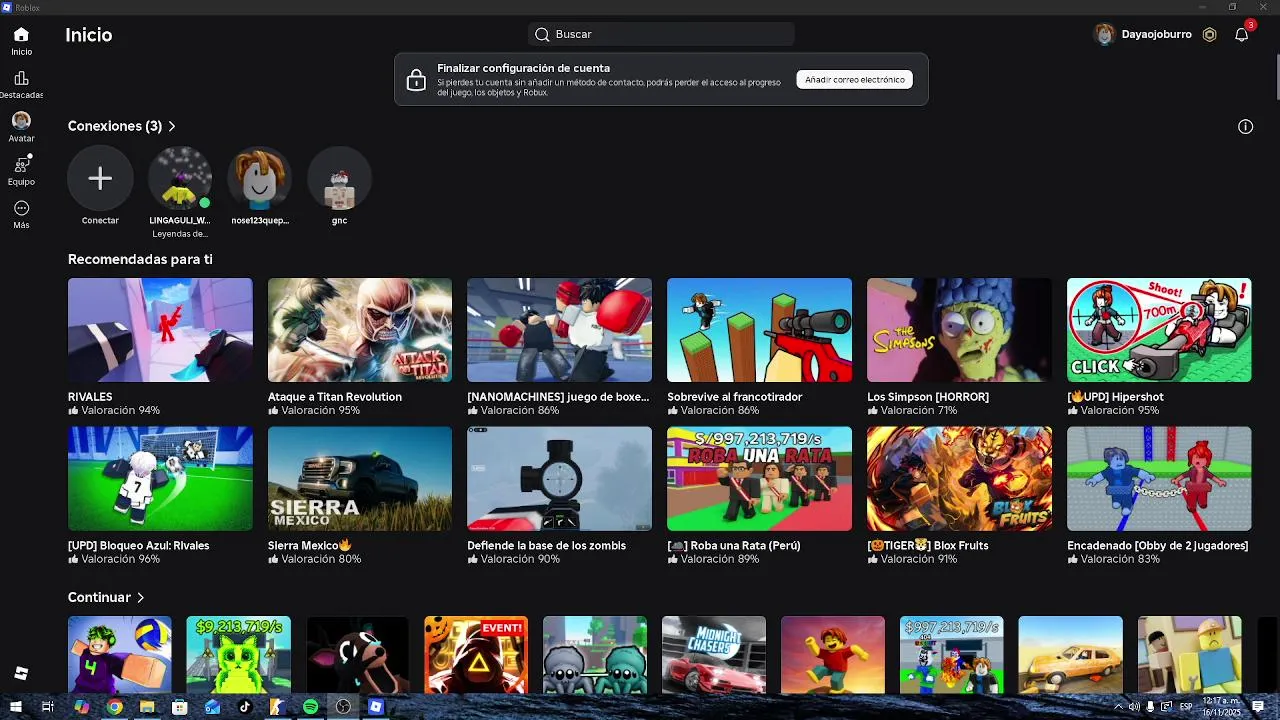Open TikTok from the taskbar
Image resolution: width=1280 pixels, height=720 pixels.
[245, 707]
